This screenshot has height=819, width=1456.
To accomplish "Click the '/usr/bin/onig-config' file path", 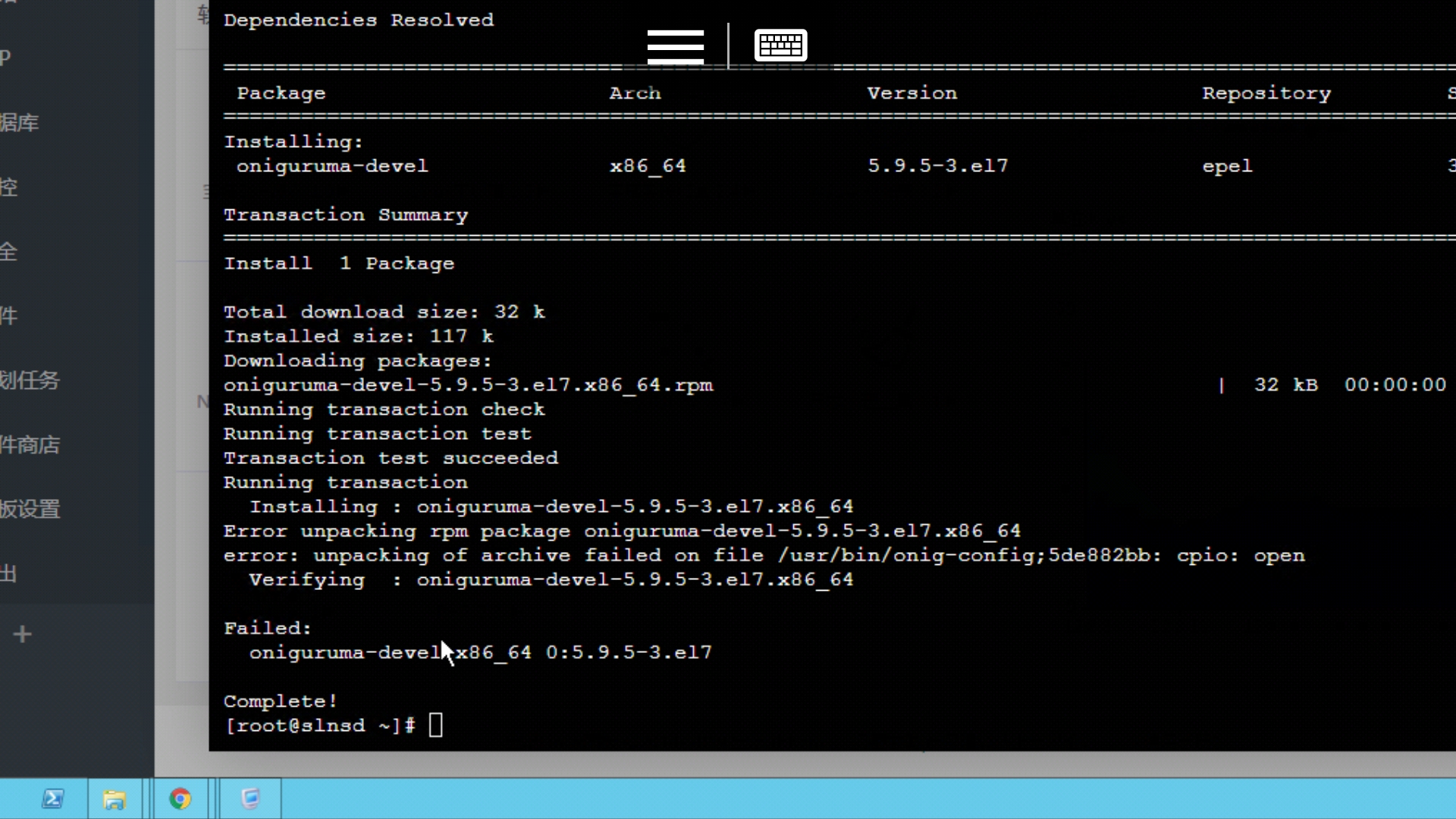I will 906,555.
